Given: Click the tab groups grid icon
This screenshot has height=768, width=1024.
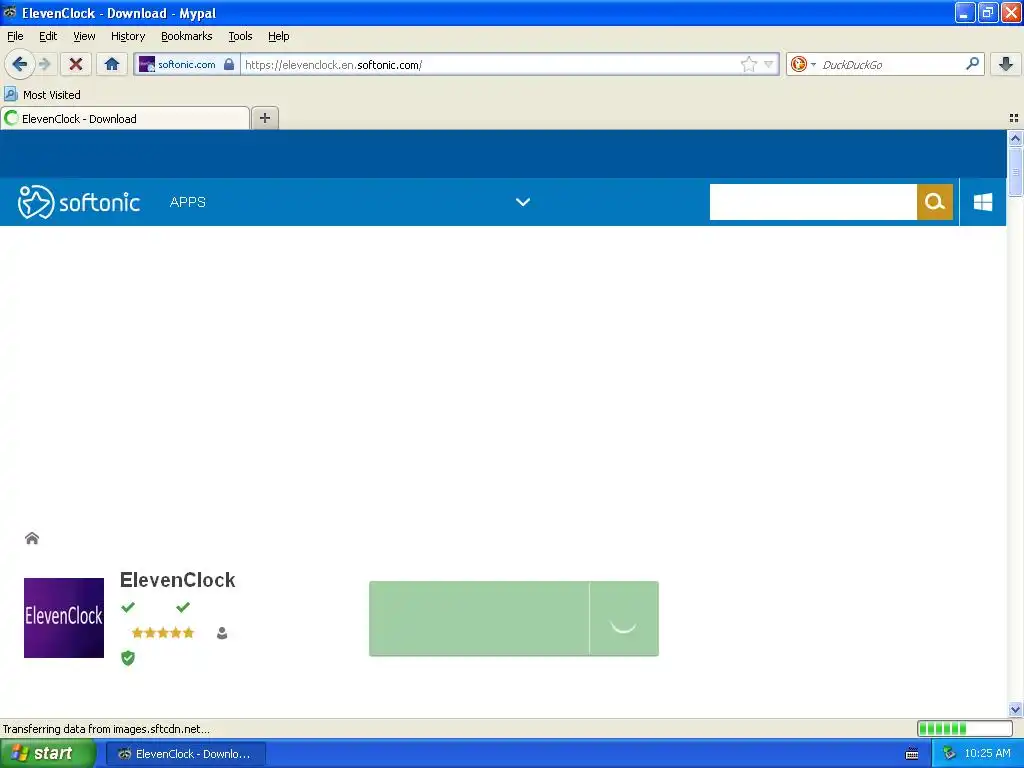Looking at the screenshot, I should pyautogui.click(x=1014, y=118).
